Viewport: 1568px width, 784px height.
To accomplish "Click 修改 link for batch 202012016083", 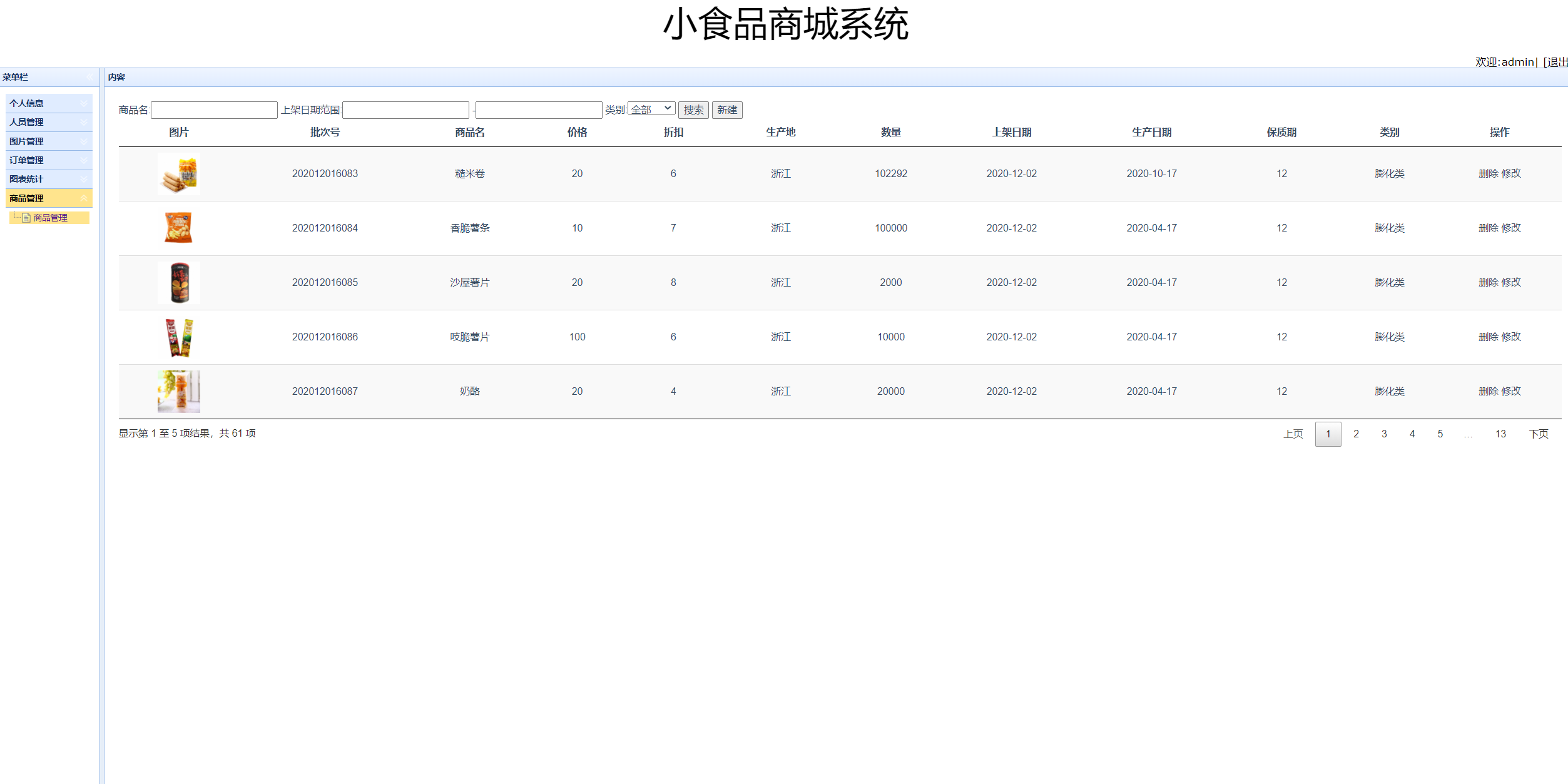I will click(x=1511, y=173).
